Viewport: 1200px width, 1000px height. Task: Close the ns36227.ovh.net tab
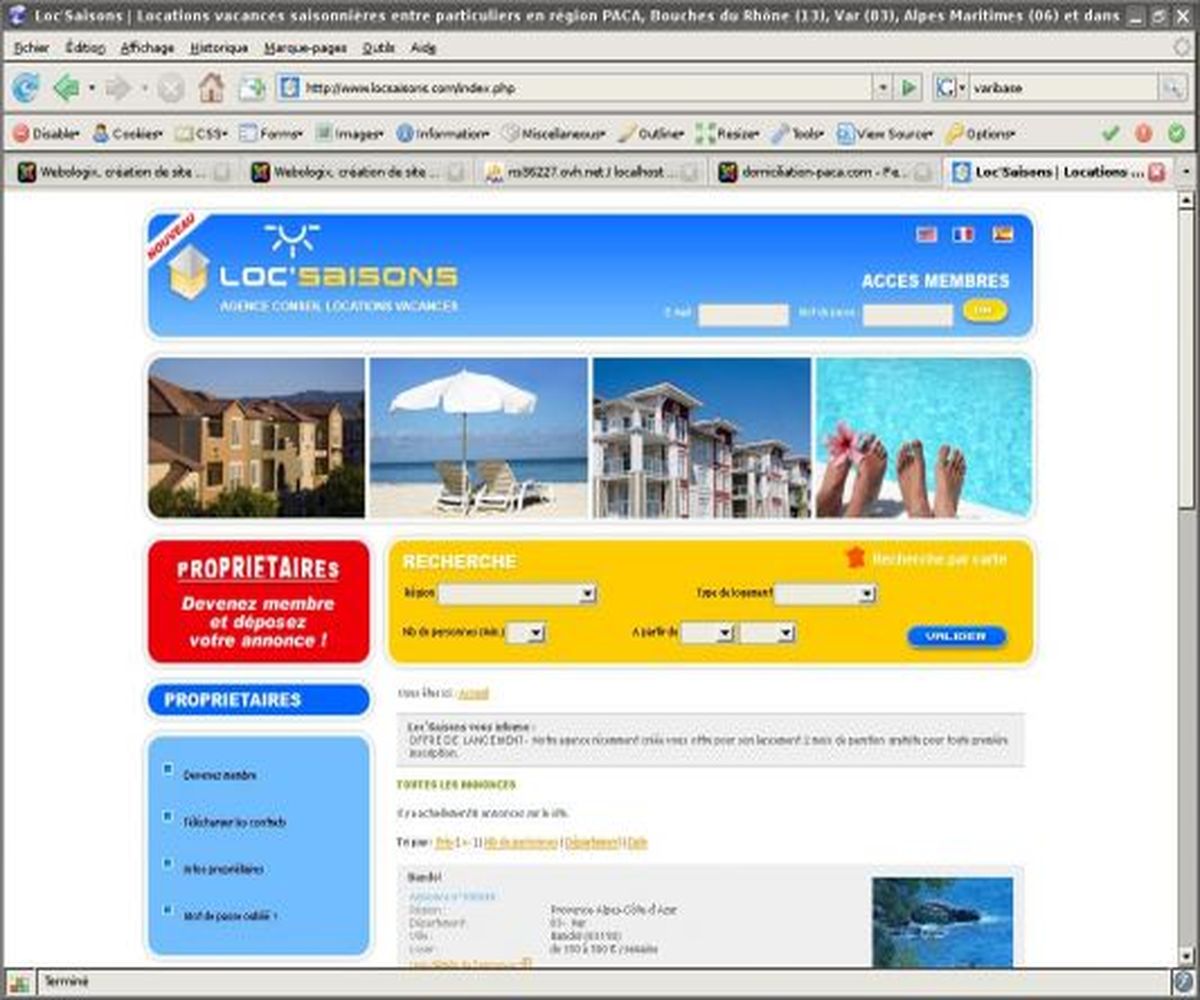tap(689, 173)
